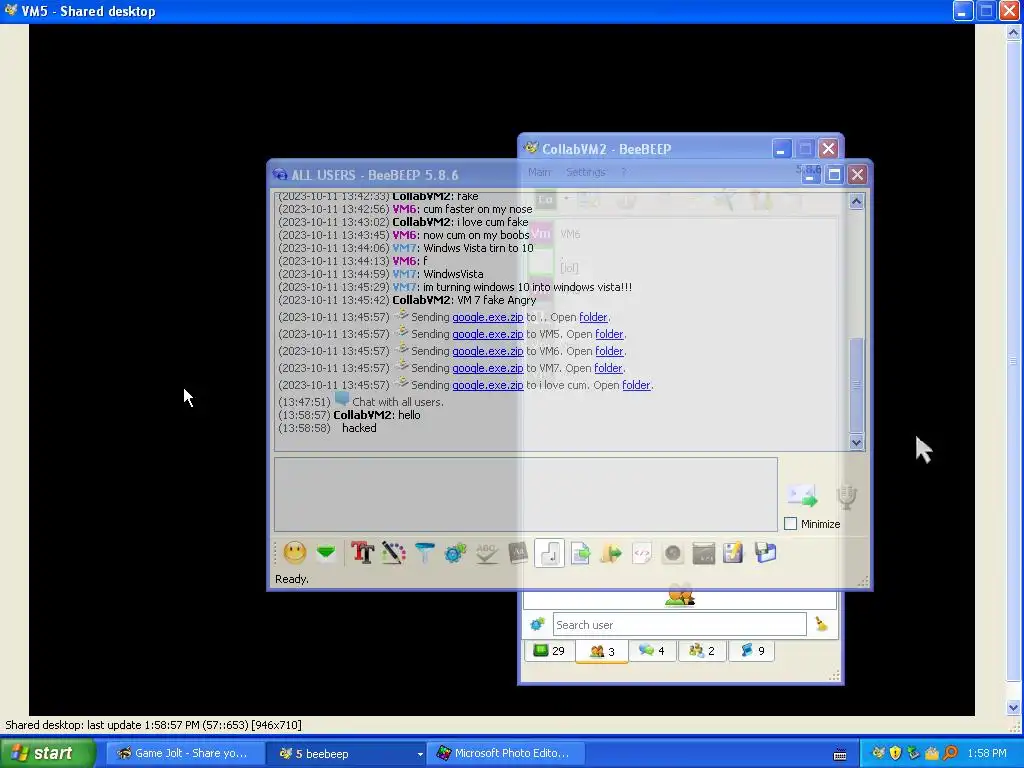Click the 'Shared desktop: last update' status text

153,725
